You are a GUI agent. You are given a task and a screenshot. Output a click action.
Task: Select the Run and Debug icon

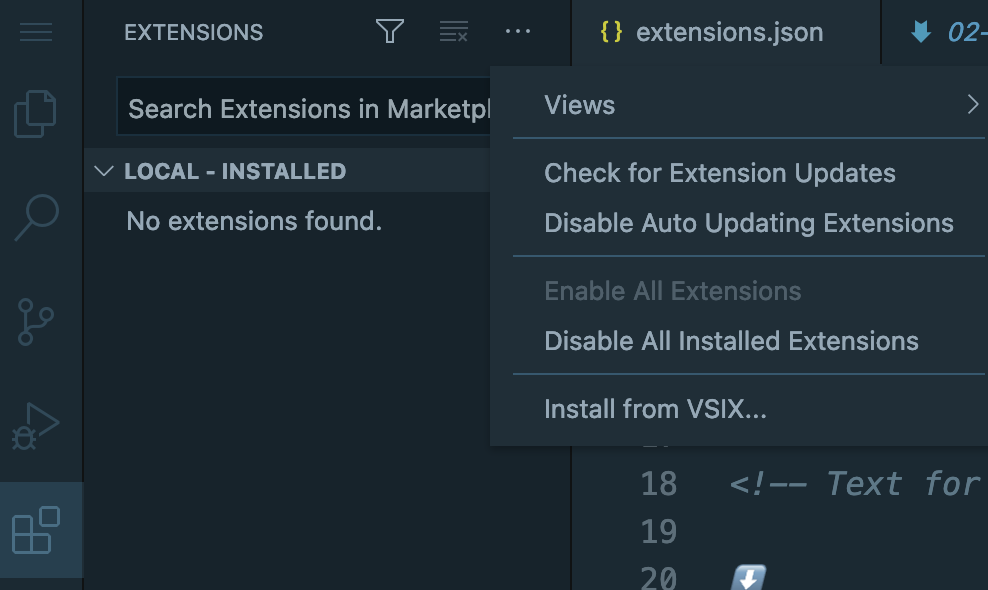pos(36,425)
